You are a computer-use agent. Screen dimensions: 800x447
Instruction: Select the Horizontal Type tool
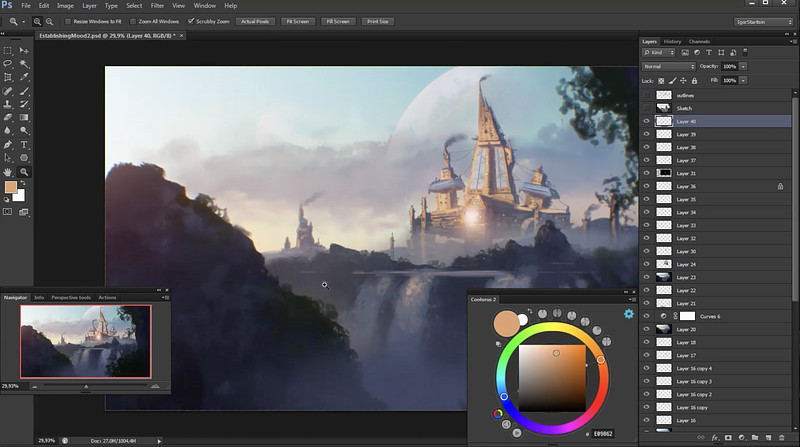coord(24,144)
